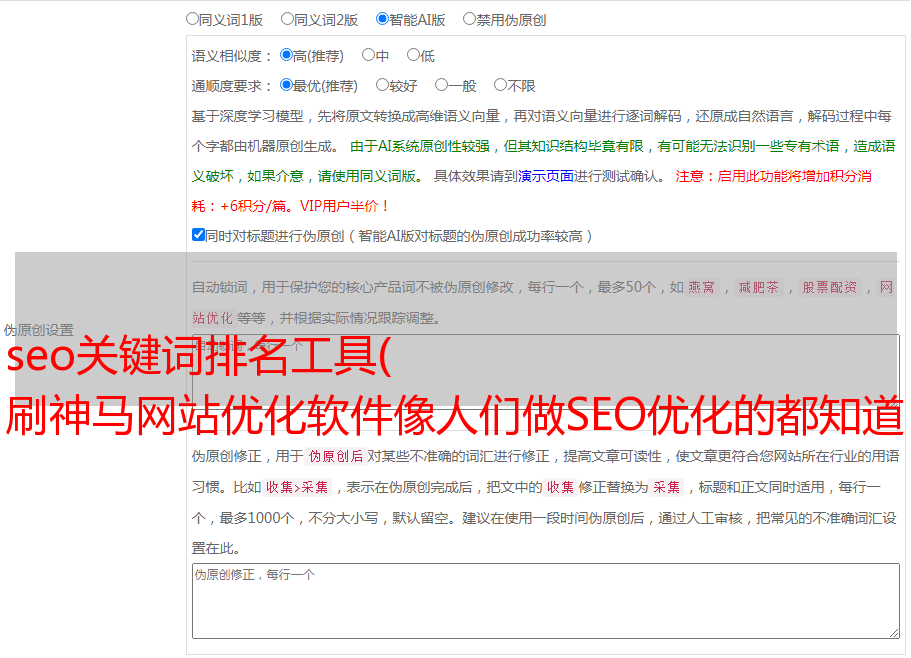Select the 同义词1版 radio option
Viewport: 911px width, 658px height.
tap(192, 19)
